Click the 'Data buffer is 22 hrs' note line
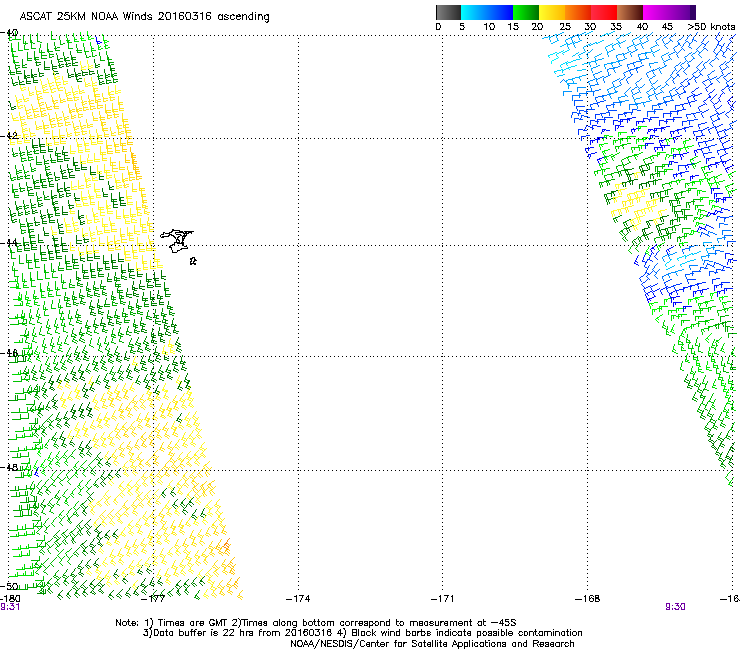Screen dimensions: 740x650 pyautogui.click(x=362, y=633)
